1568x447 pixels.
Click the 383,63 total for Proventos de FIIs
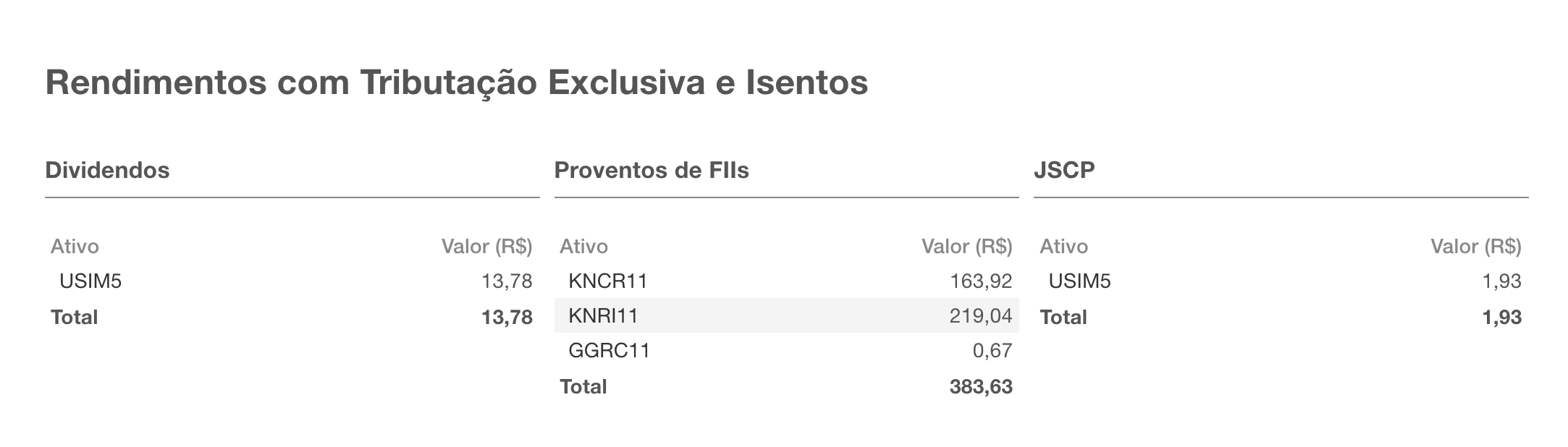point(980,387)
